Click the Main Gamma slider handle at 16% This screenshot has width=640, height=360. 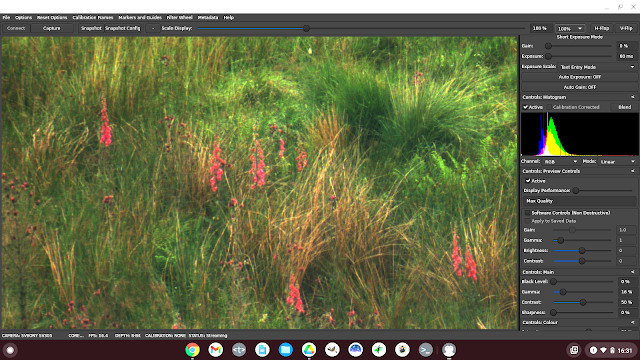pos(563,292)
